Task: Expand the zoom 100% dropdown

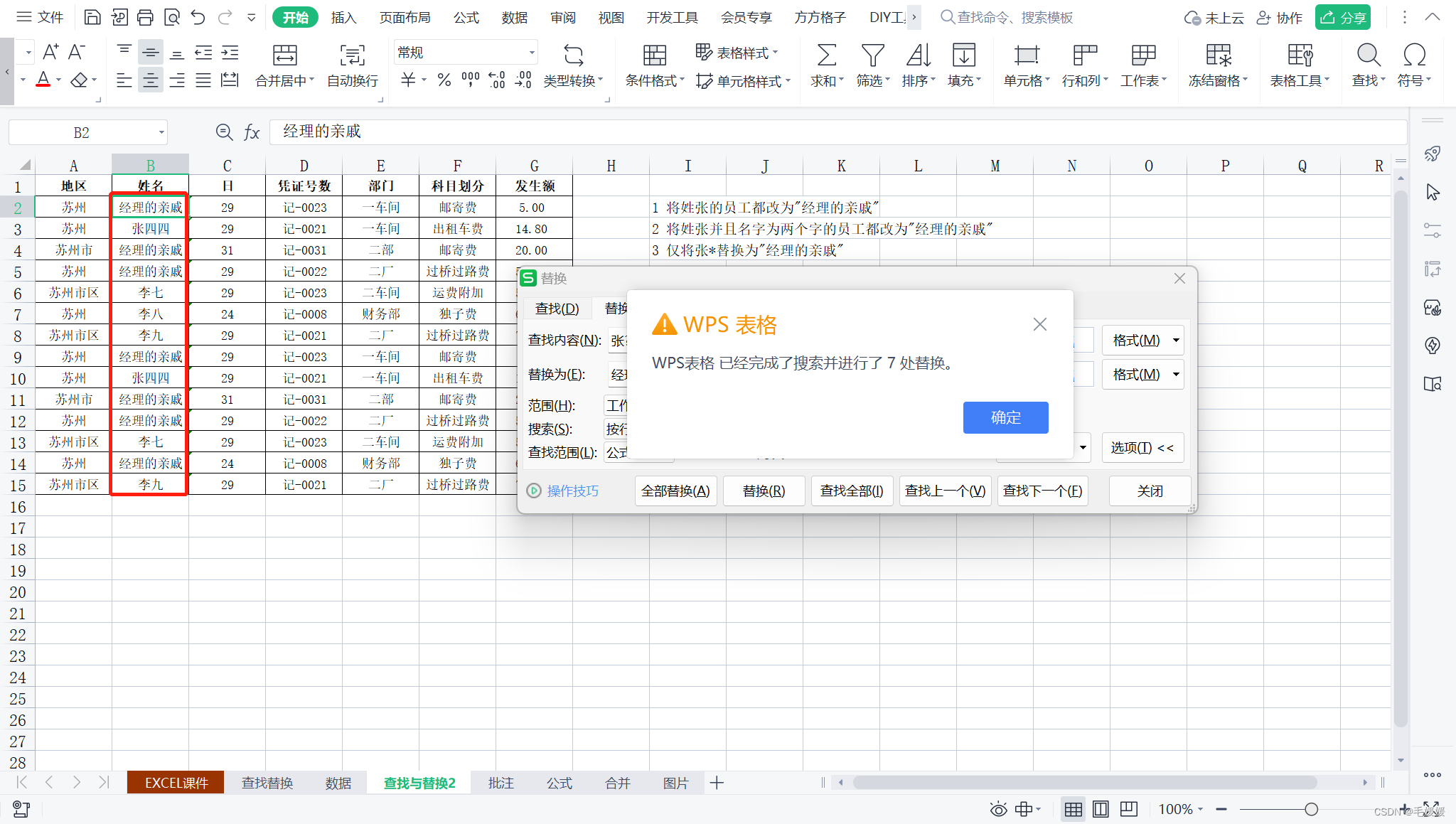Action: tap(1200, 809)
